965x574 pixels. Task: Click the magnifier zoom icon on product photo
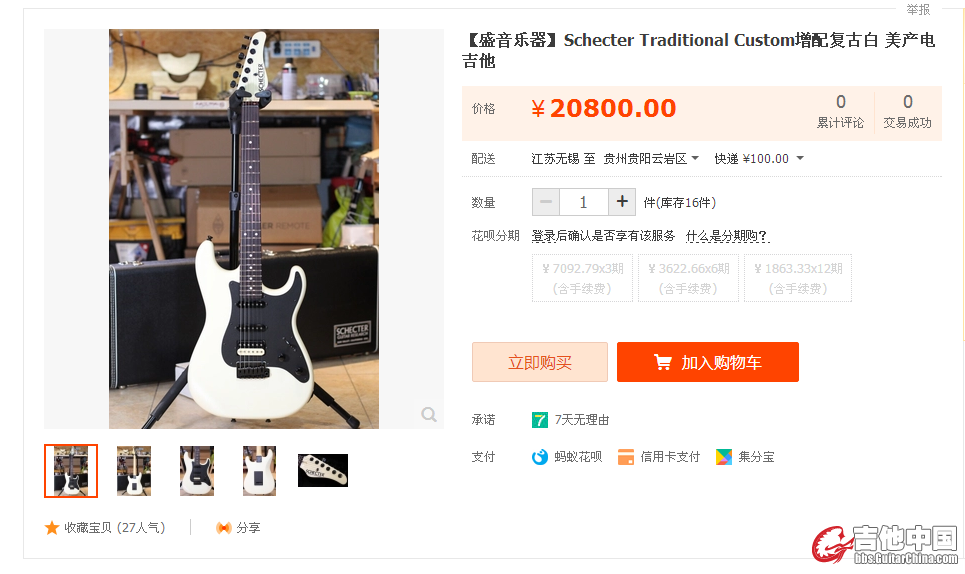tap(429, 414)
